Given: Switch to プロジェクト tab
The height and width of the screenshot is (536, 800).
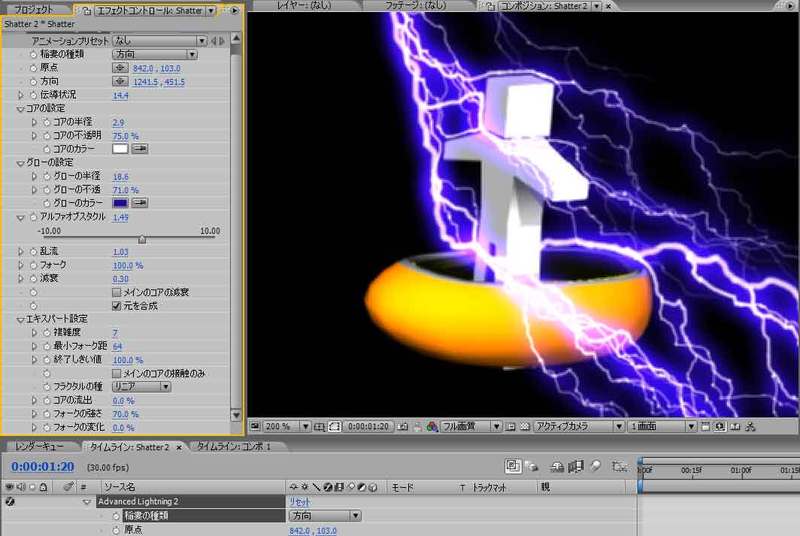Looking at the screenshot, I should [x=34, y=9].
